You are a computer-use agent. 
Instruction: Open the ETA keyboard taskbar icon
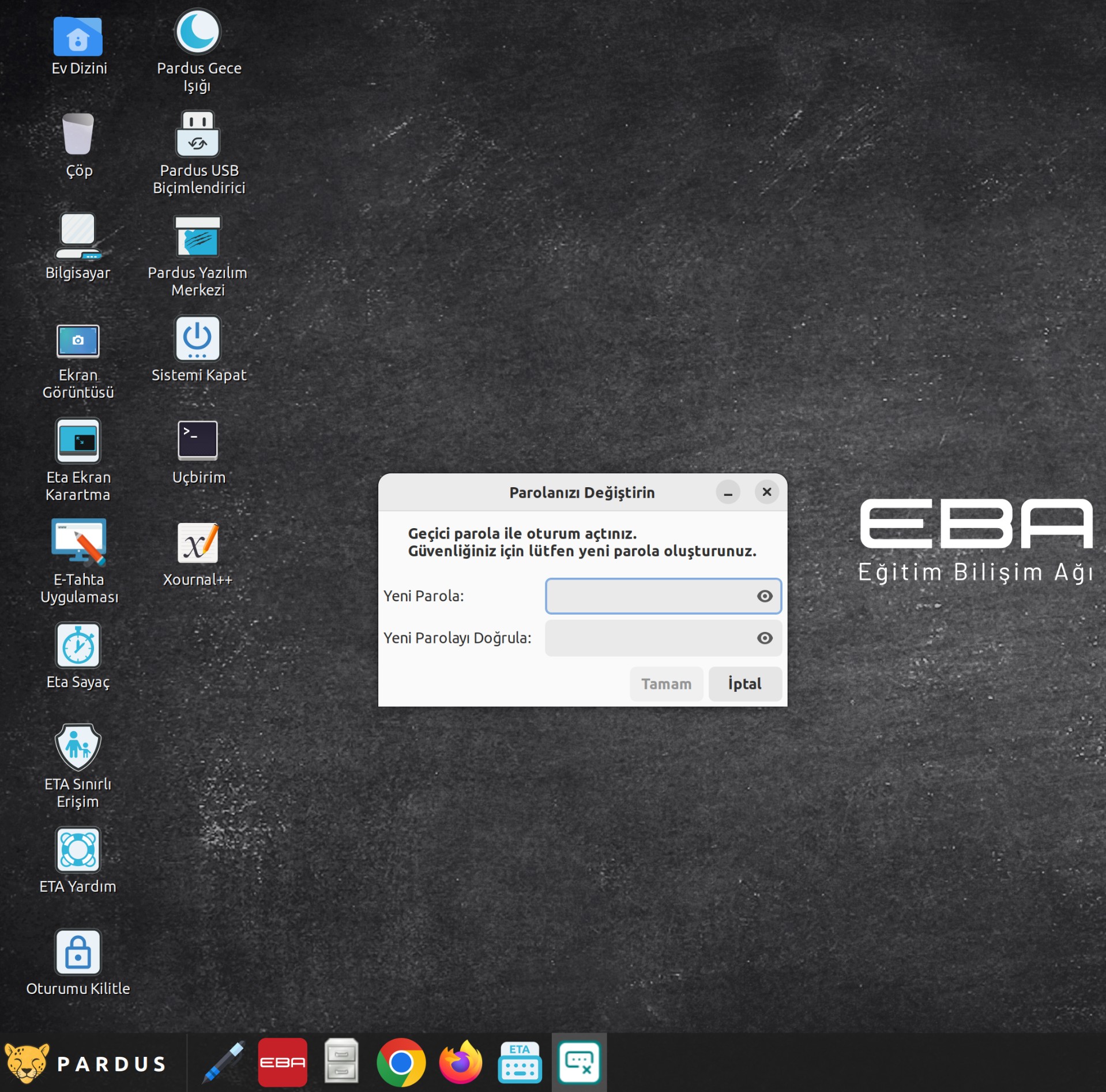click(520, 1062)
